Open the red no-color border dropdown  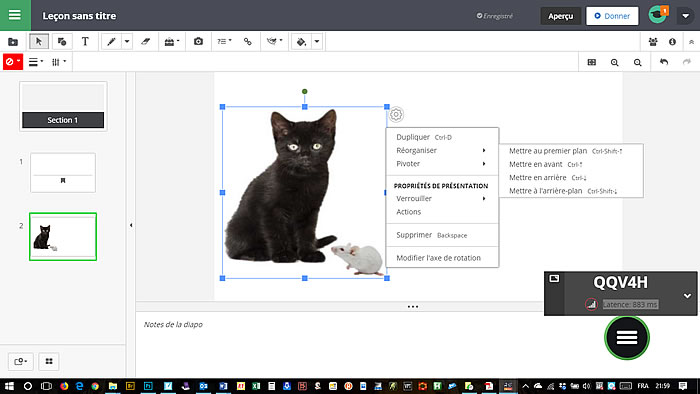(13, 62)
